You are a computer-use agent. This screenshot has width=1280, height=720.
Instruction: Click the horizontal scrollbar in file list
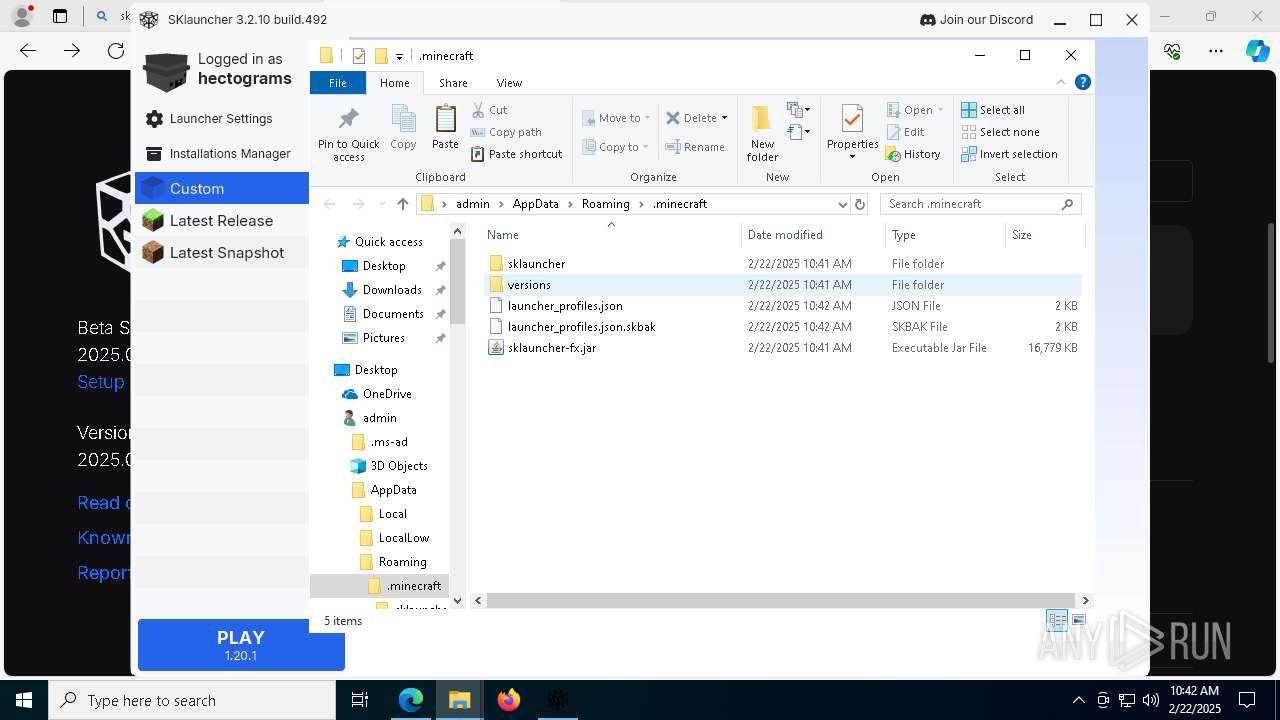click(783, 600)
